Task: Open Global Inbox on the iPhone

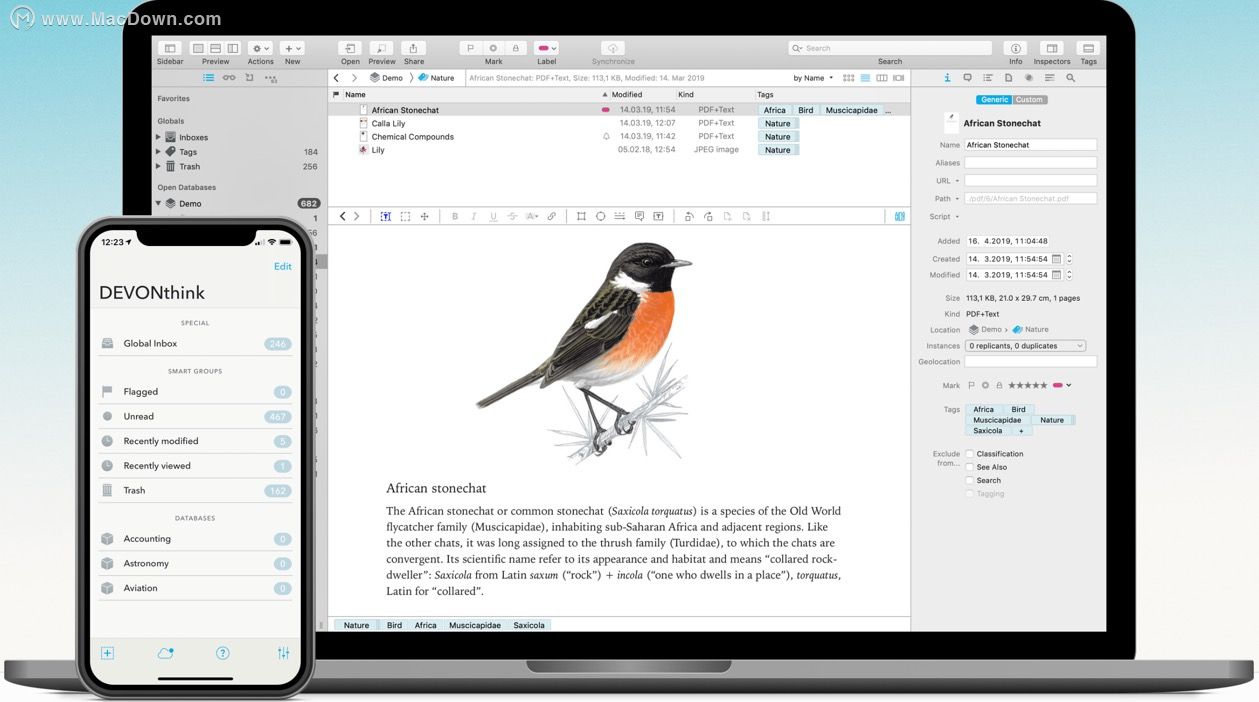Action: 195,343
